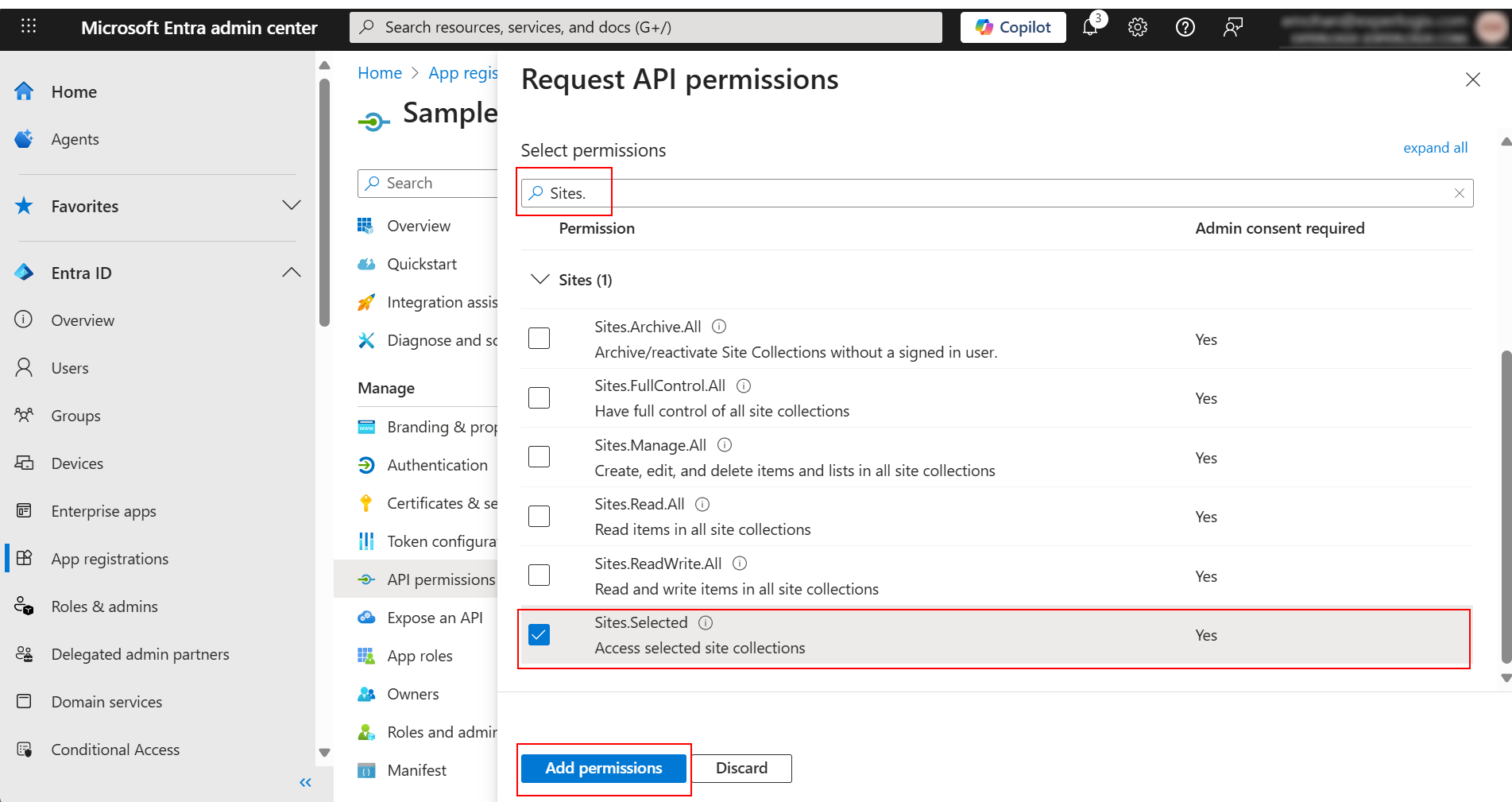This screenshot has width=1512, height=802.
Task: Open the app launcher waffle icon
Action: pos(29,27)
